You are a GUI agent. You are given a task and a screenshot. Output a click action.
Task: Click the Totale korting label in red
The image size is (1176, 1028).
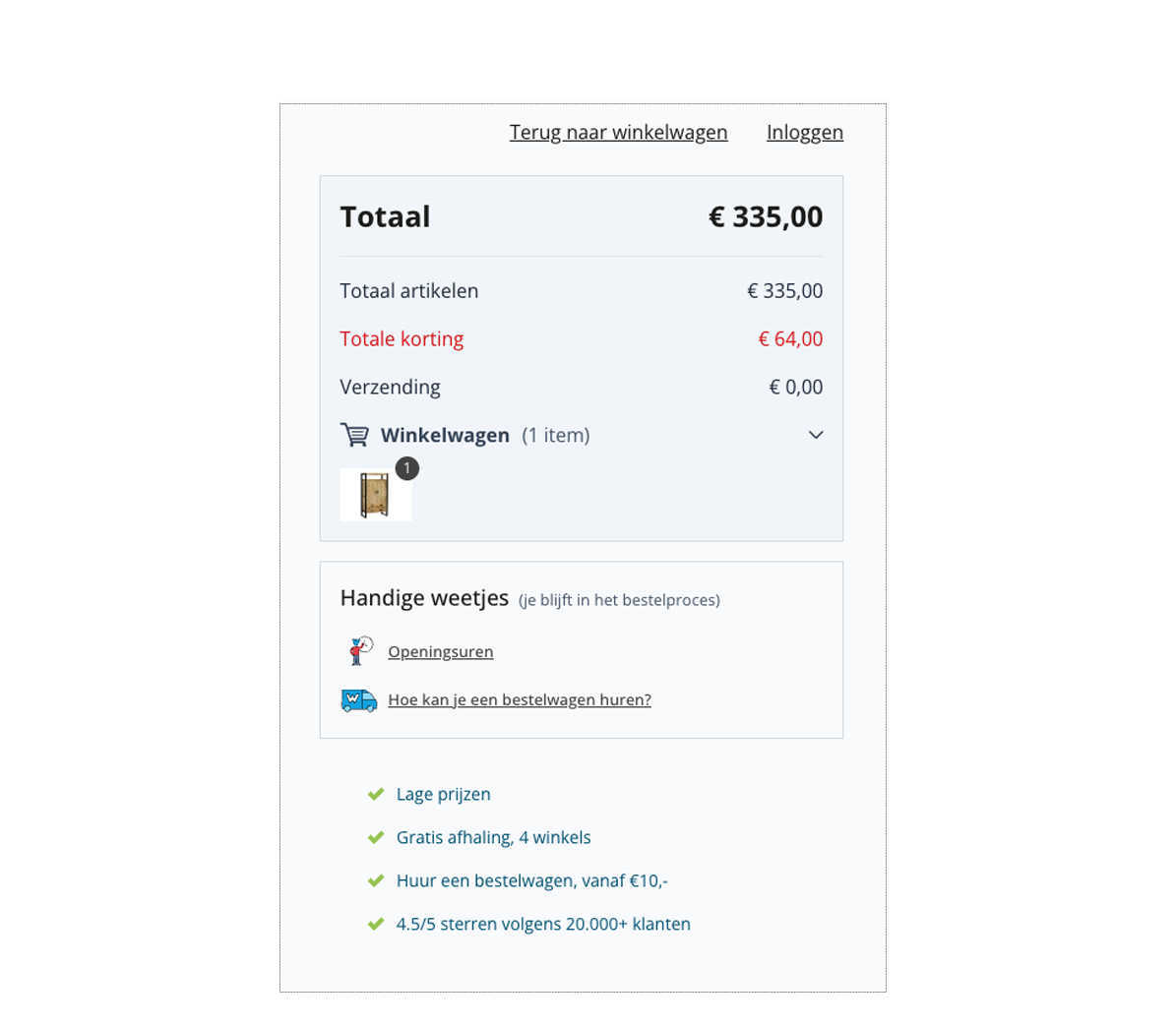402,339
